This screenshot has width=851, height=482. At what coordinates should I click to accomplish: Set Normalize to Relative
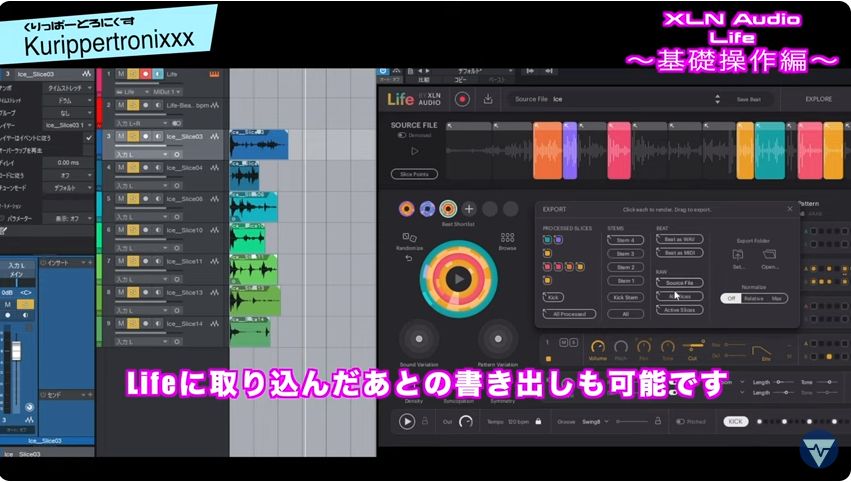[x=753, y=299]
